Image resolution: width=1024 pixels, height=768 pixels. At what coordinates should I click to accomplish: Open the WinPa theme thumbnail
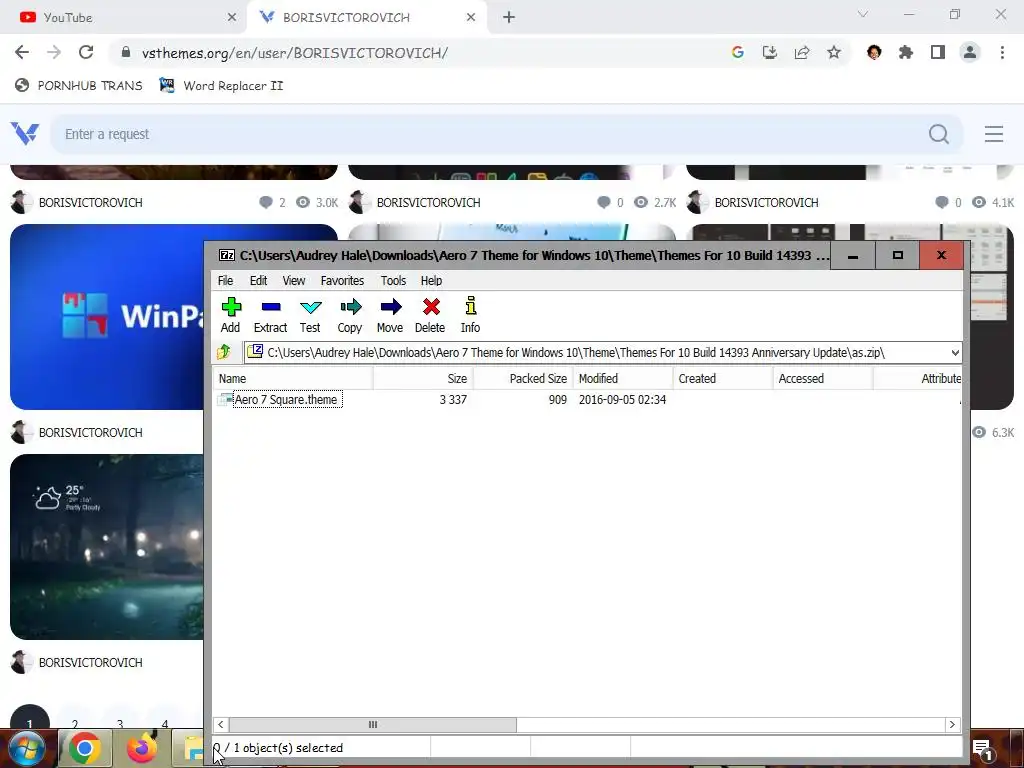(x=107, y=317)
